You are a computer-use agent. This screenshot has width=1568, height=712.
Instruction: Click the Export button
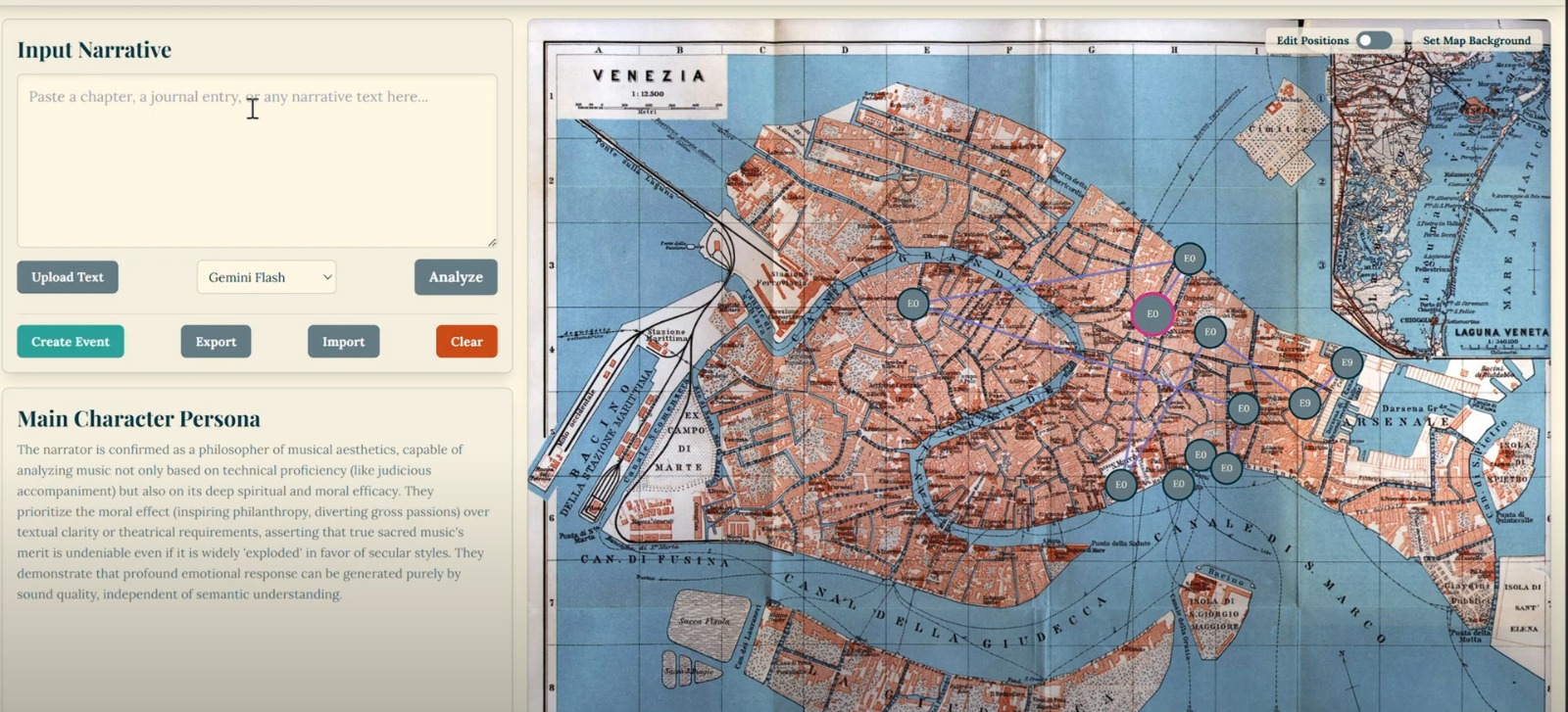pyautogui.click(x=216, y=342)
